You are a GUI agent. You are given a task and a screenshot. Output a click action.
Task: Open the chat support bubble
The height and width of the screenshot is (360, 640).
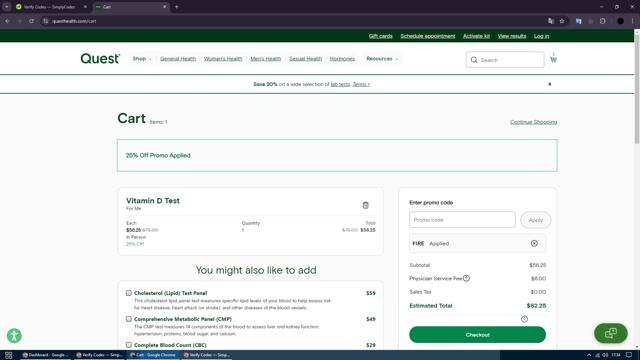611,333
